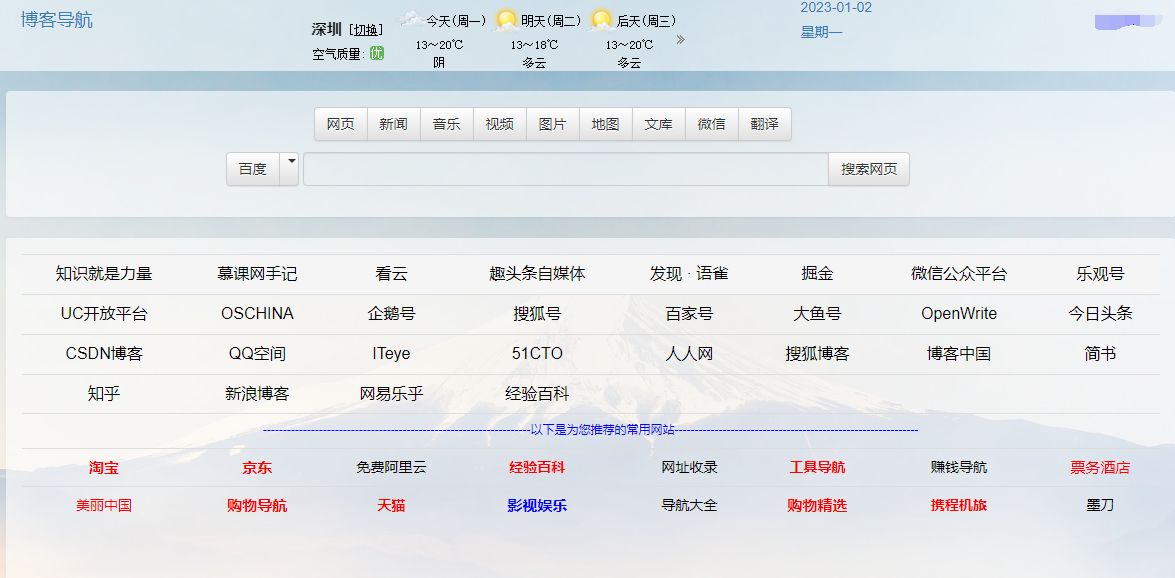Switch to the 音乐 search tab
Image resolution: width=1175 pixels, height=578 pixels.
point(447,124)
